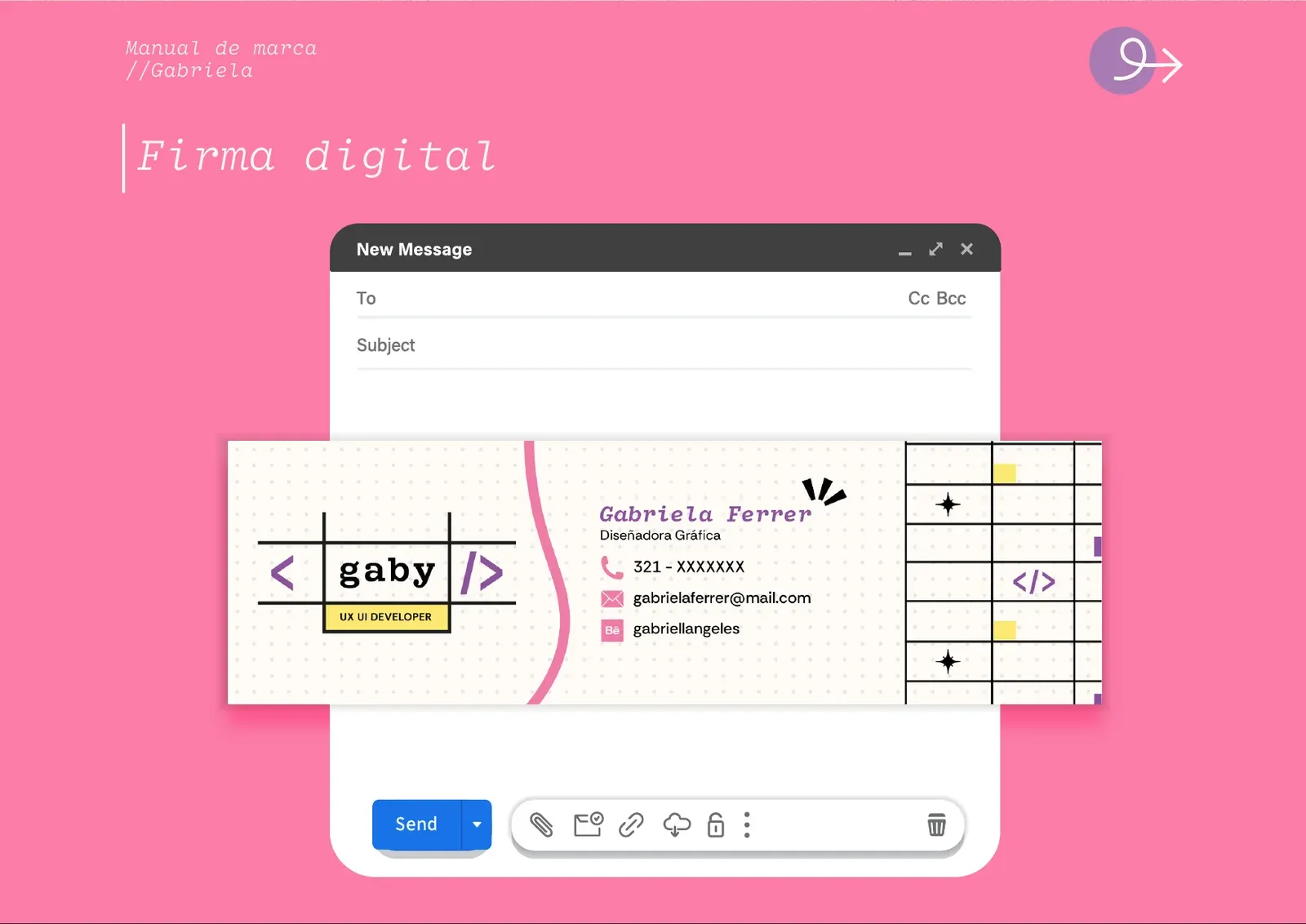Click the Send button
This screenshot has width=1306, height=924.
tap(416, 824)
